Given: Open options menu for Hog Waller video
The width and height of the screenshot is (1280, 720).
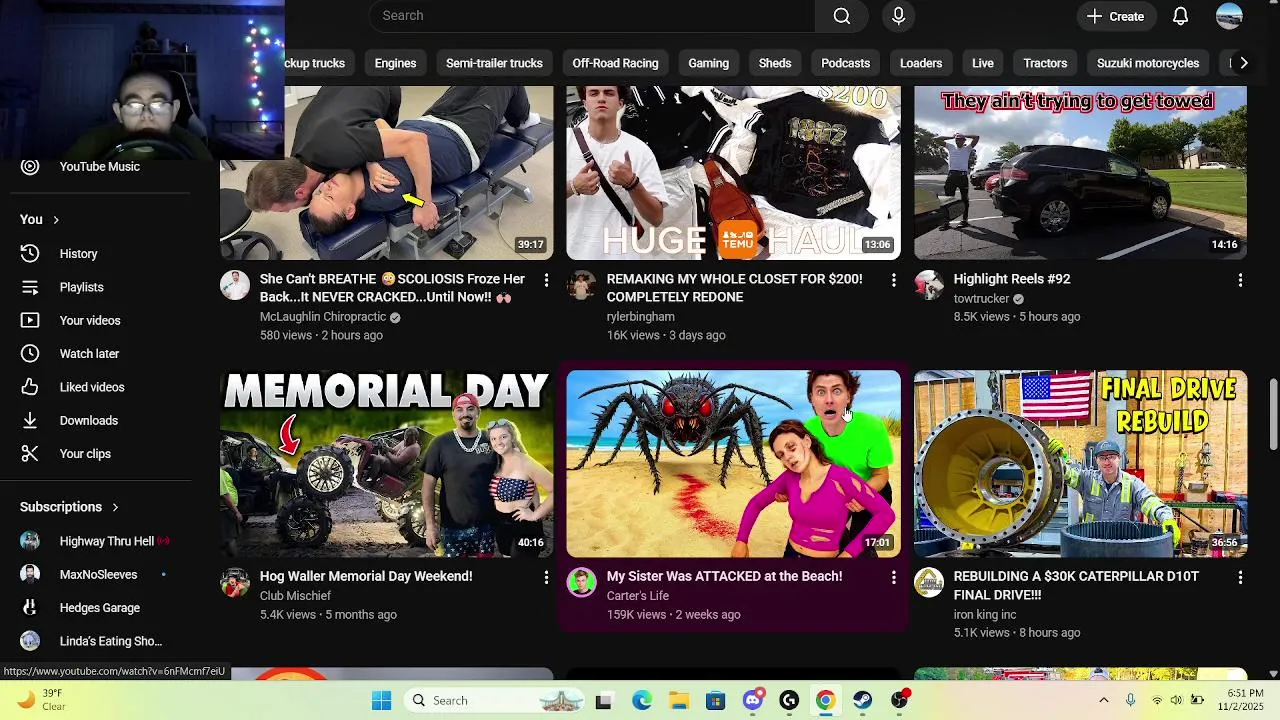Looking at the screenshot, I should [x=546, y=578].
